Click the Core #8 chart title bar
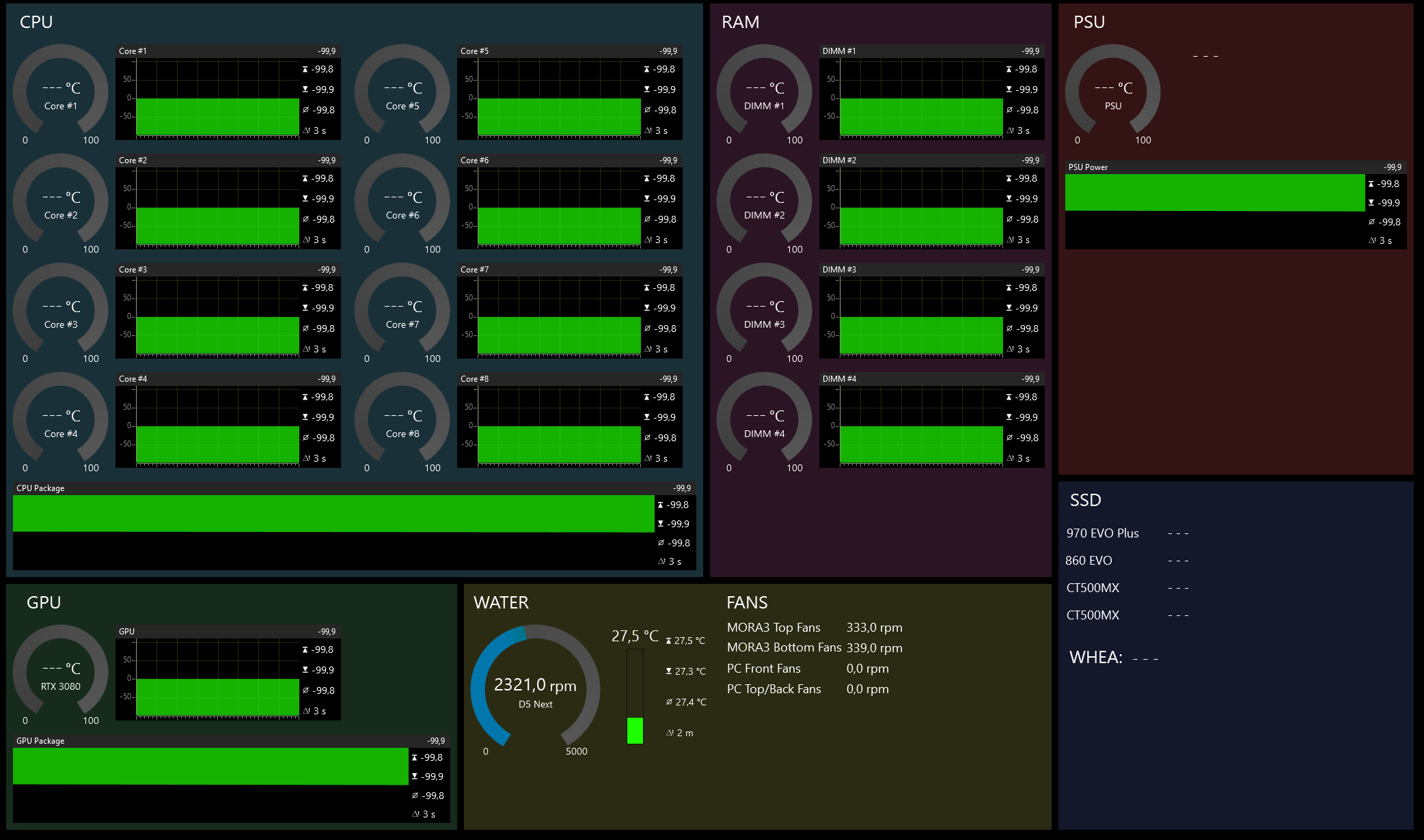Viewport: 1424px width, 840px height. (x=569, y=379)
